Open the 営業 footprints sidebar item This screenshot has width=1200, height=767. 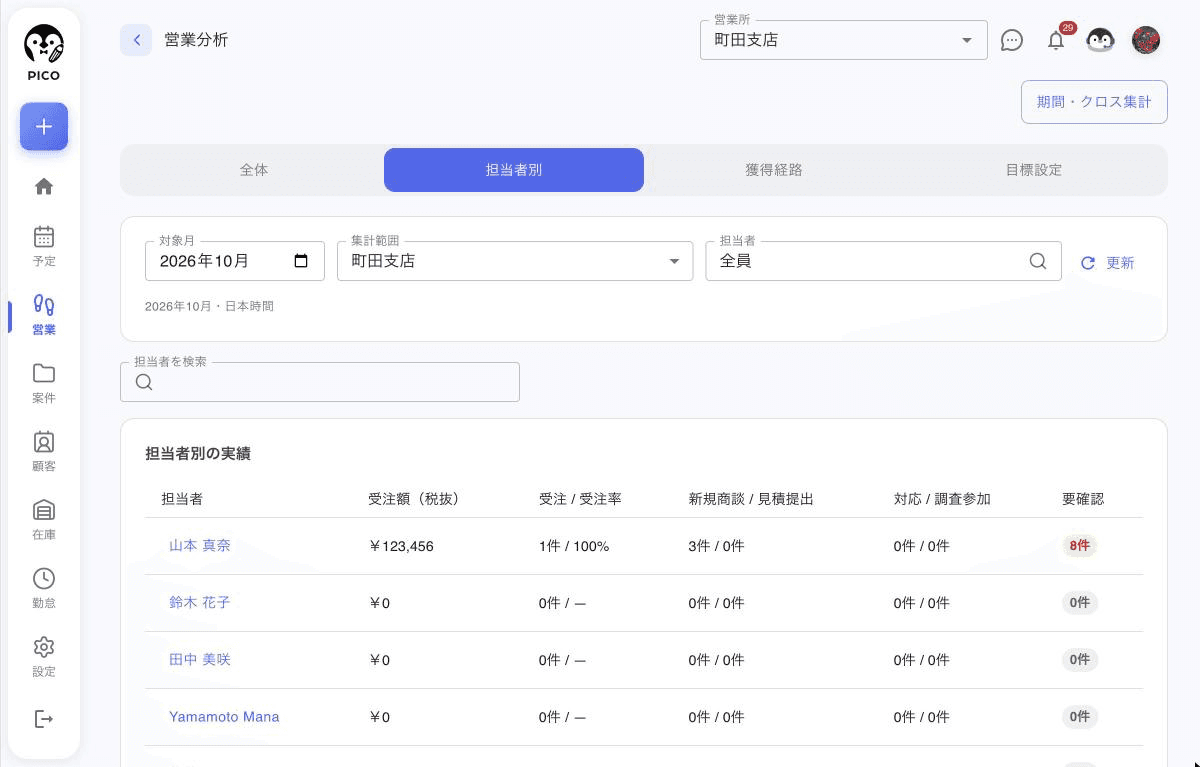pyautogui.click(x=44, y=315)
